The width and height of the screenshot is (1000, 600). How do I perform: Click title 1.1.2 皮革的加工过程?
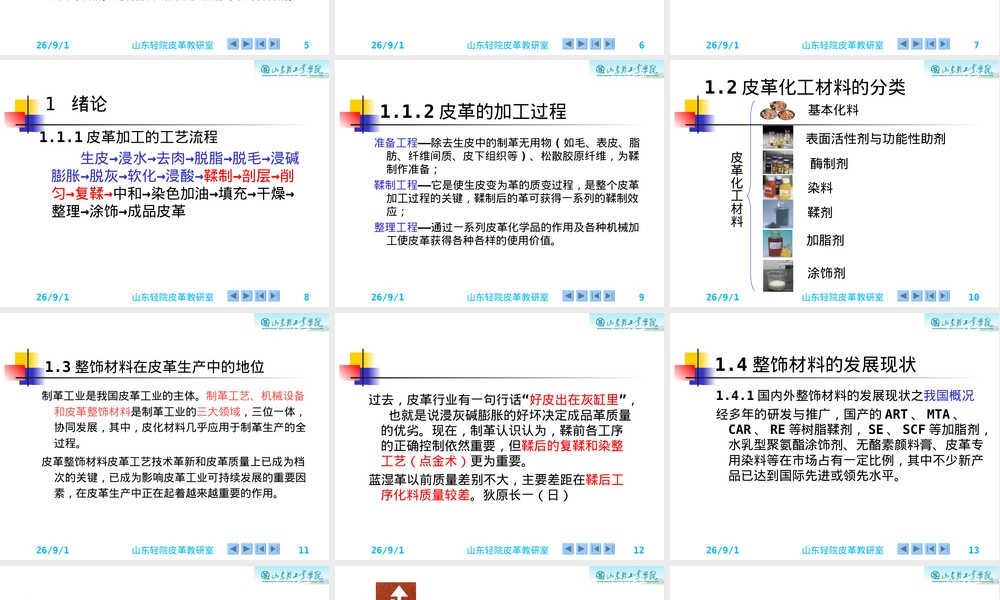(x=473, y=112)
